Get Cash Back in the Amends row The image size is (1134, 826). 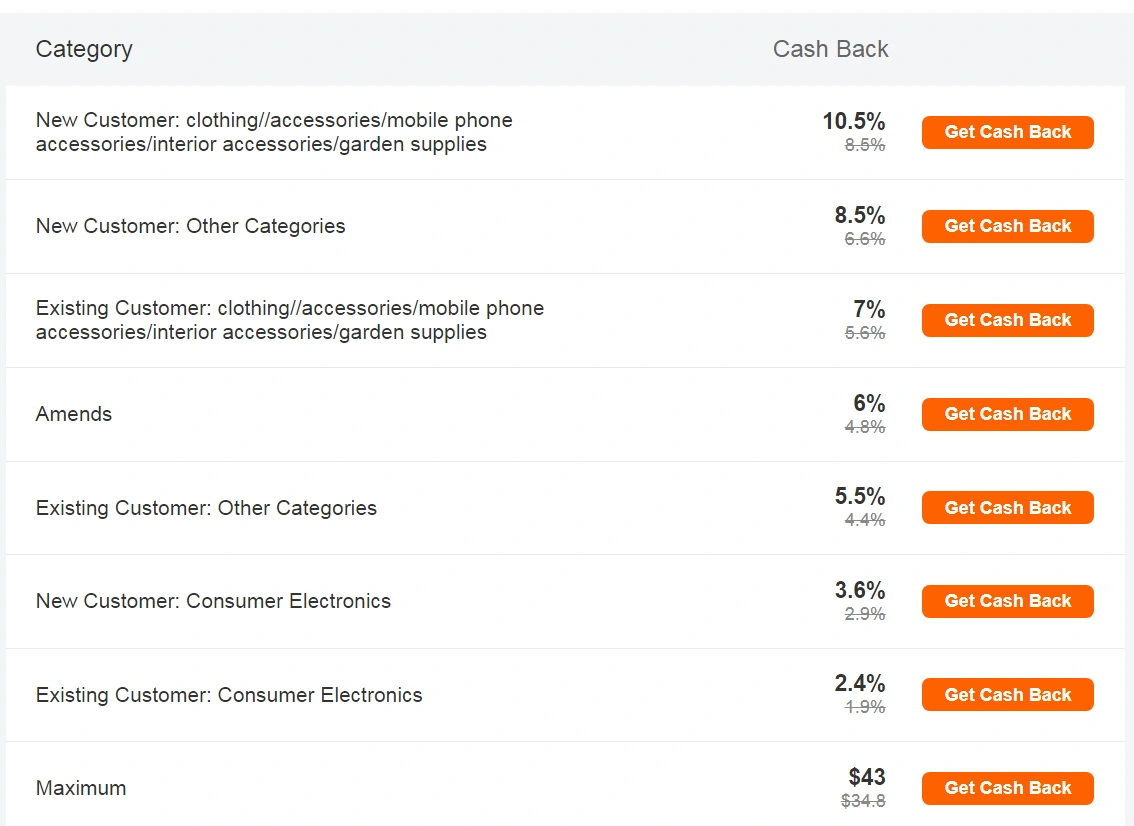coord(1007,414)
